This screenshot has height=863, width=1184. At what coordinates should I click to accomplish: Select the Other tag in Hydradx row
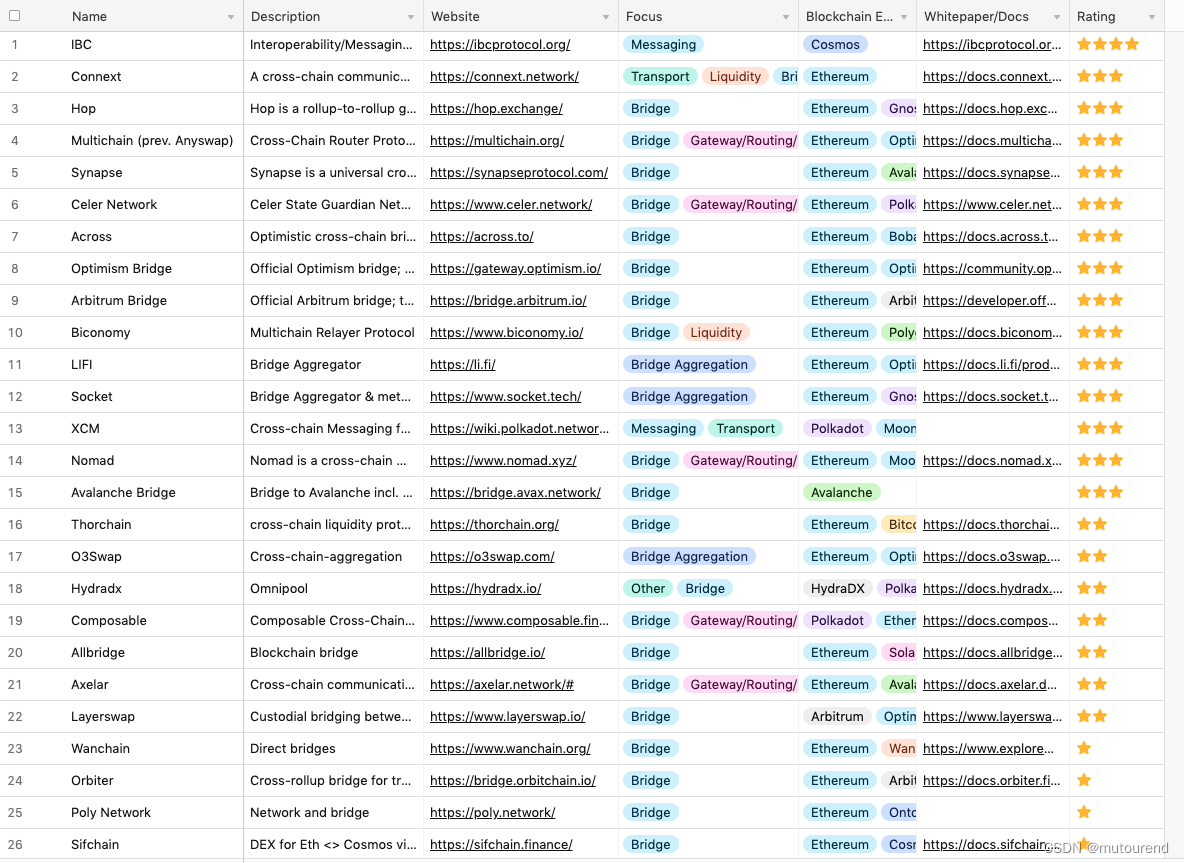[648, 588]
